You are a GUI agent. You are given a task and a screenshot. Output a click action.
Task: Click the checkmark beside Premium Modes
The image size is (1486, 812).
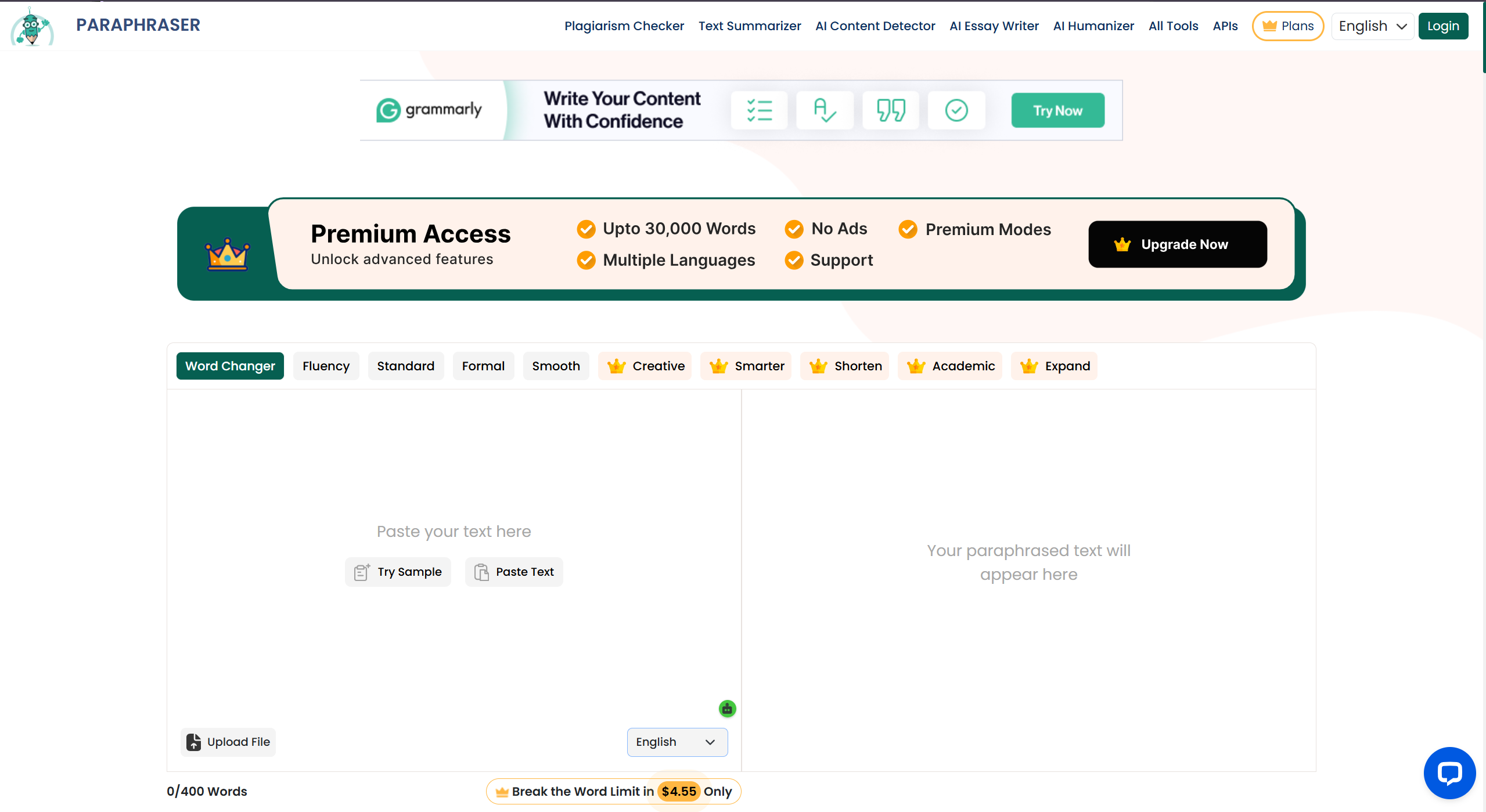pyautogui.click(x=908, y=229)
